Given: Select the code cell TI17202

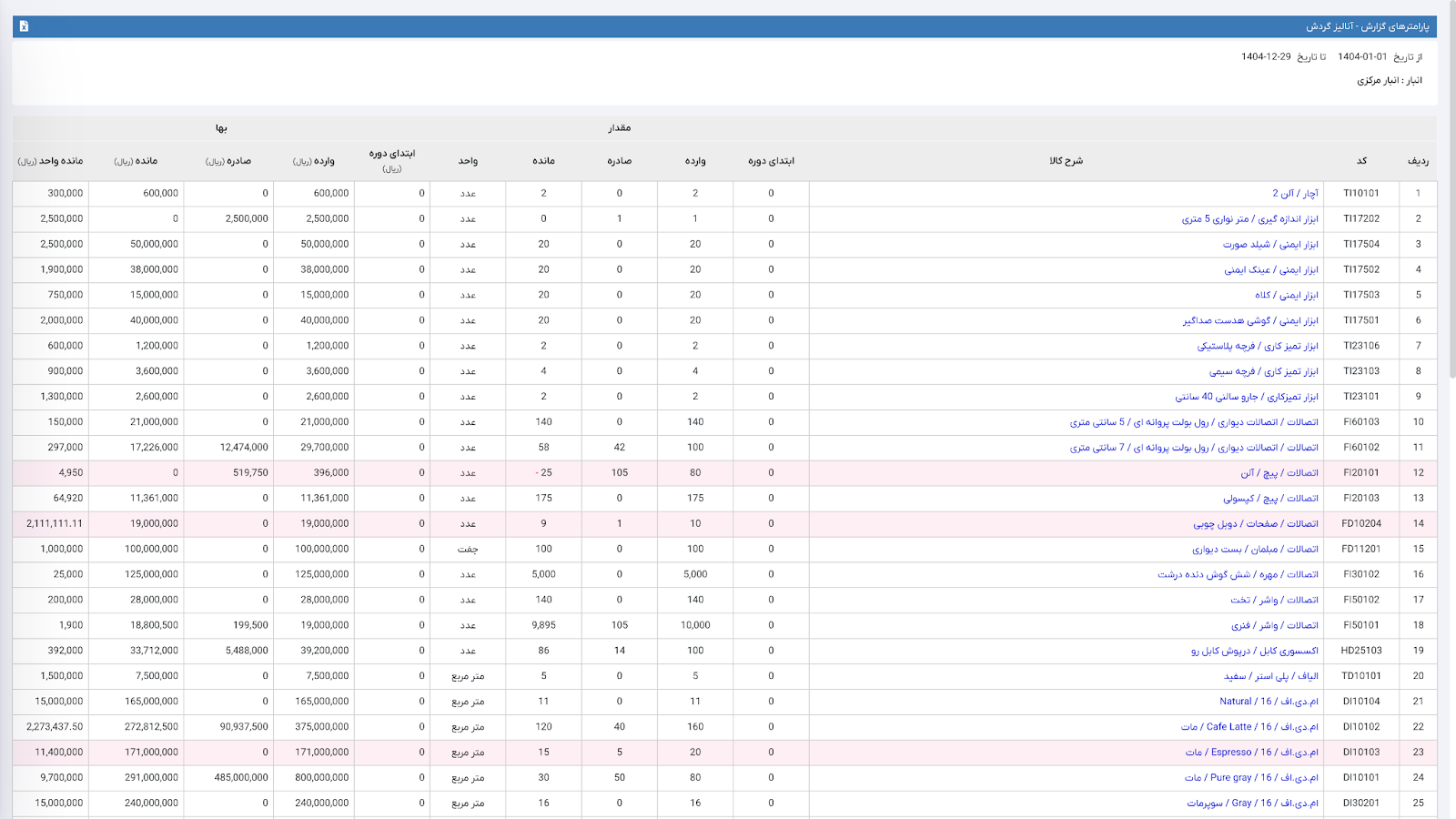Looking at the screenshot, I should point(1361,218).
